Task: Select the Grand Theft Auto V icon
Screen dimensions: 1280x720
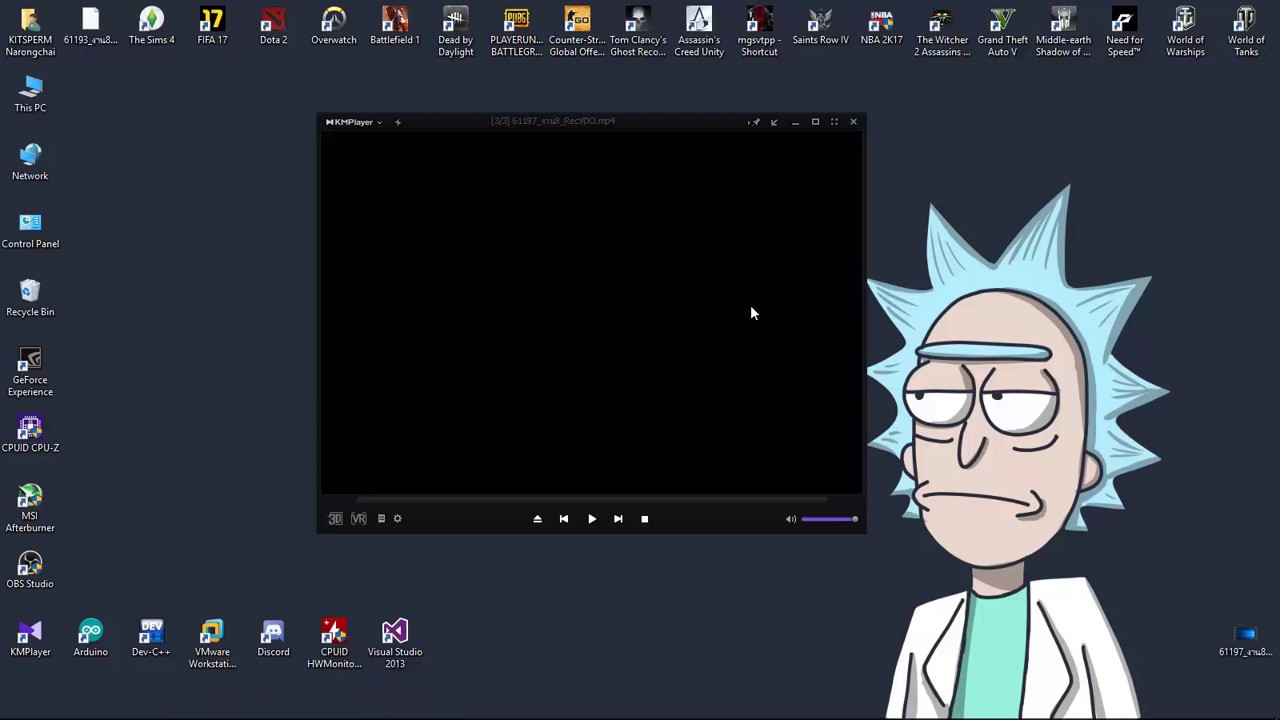Action: coord(1002,32)
